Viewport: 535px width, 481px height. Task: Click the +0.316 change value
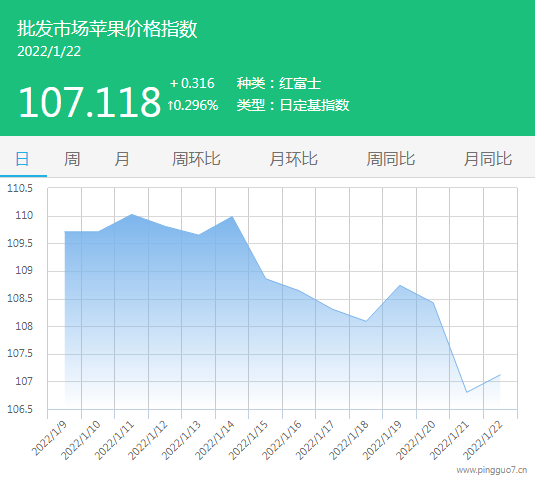click(192, 83)
